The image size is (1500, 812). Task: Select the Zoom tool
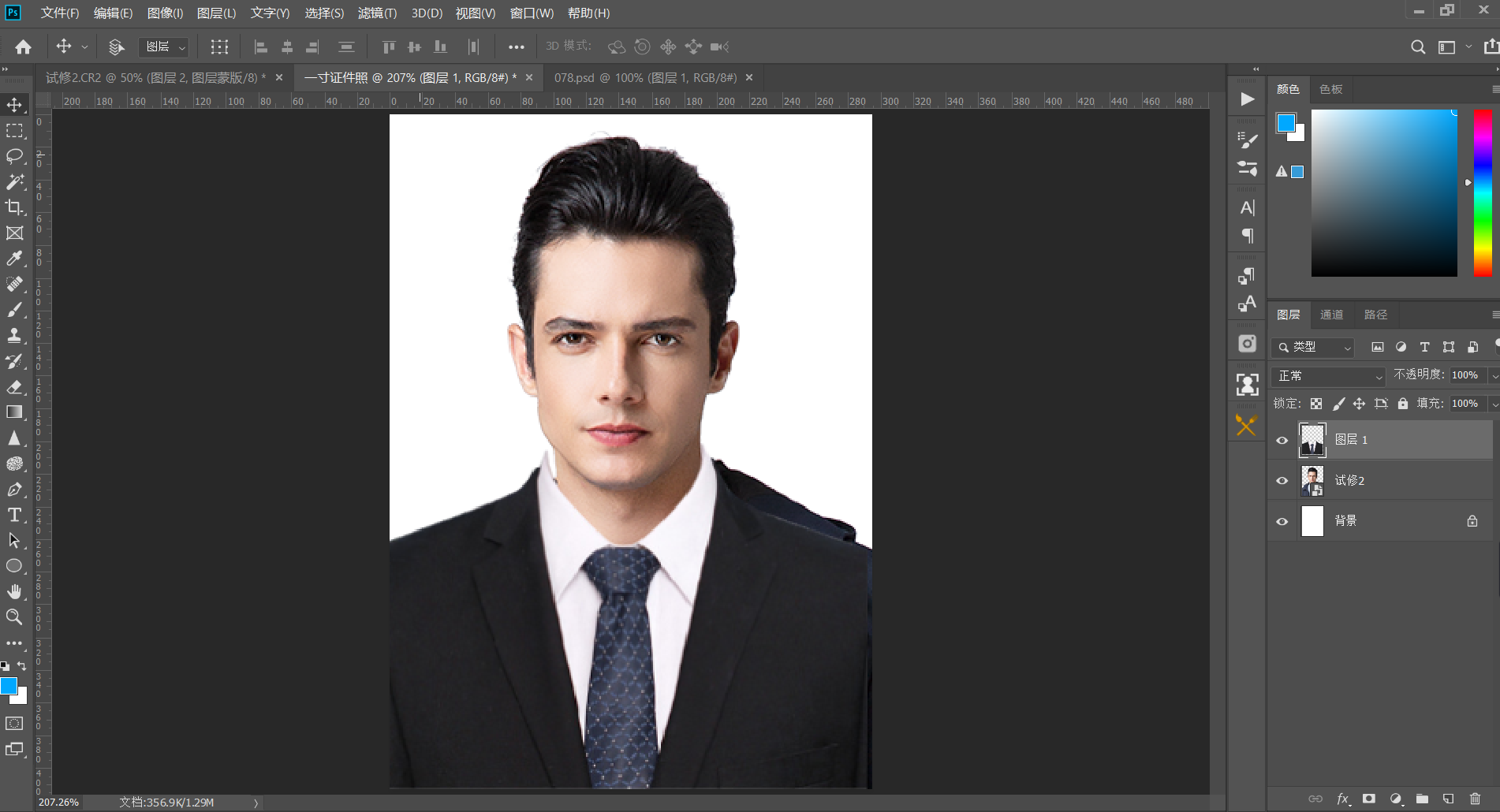tap(14, 616)
